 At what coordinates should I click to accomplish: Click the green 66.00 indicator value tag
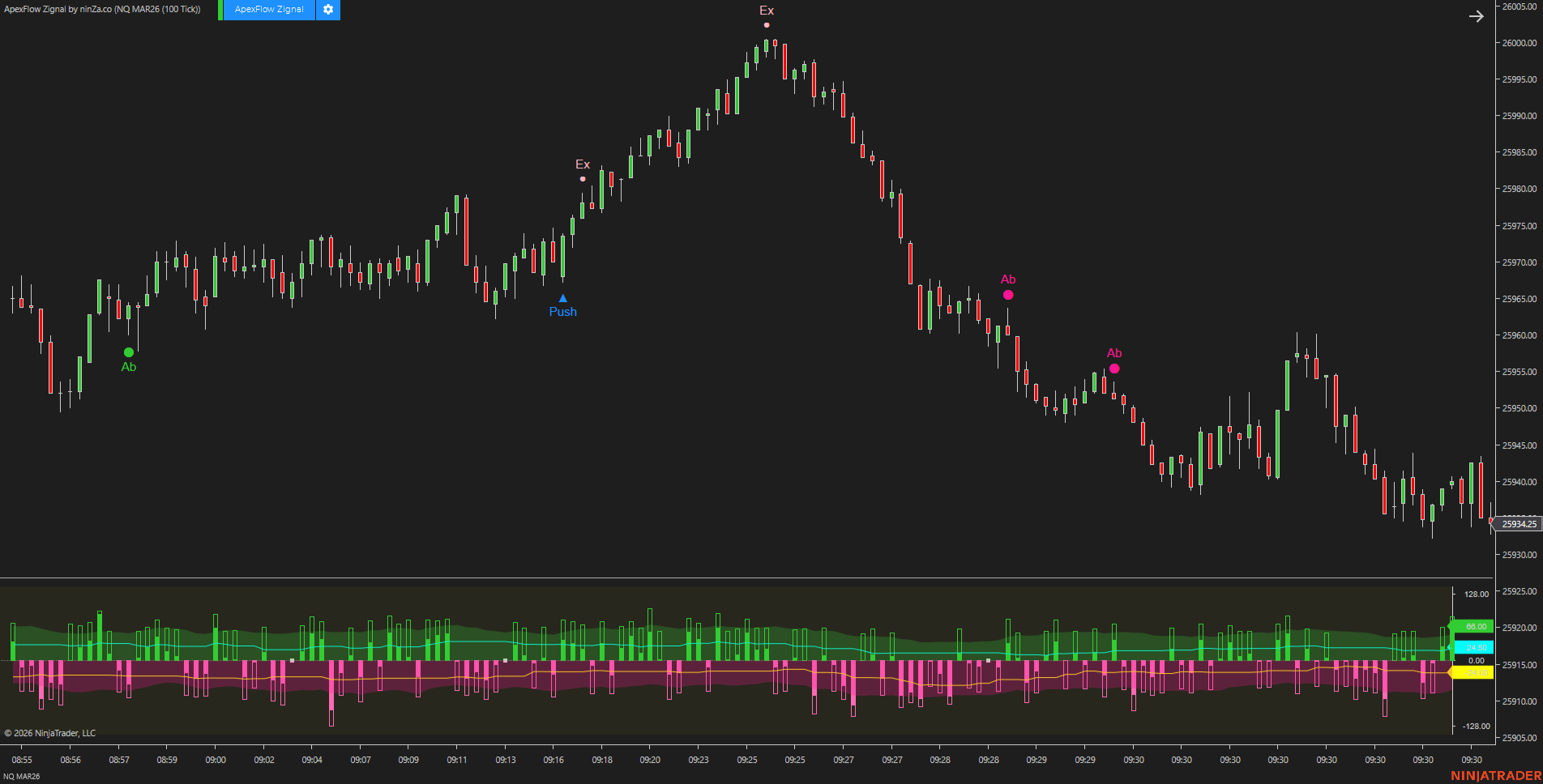click(x=1475, y=627)
